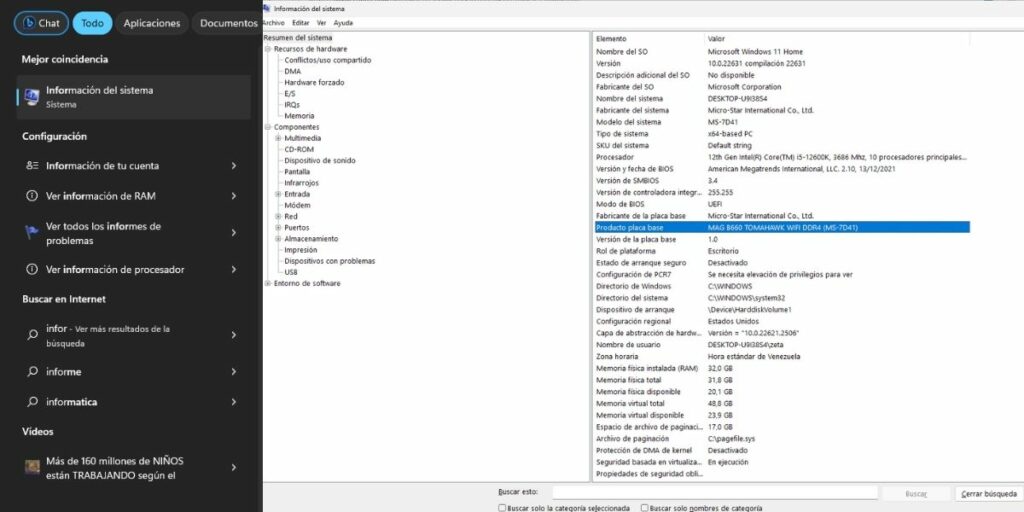
Task: Enable Buscar solo nombres de categoría checkbox
Action: coord(645,507)
